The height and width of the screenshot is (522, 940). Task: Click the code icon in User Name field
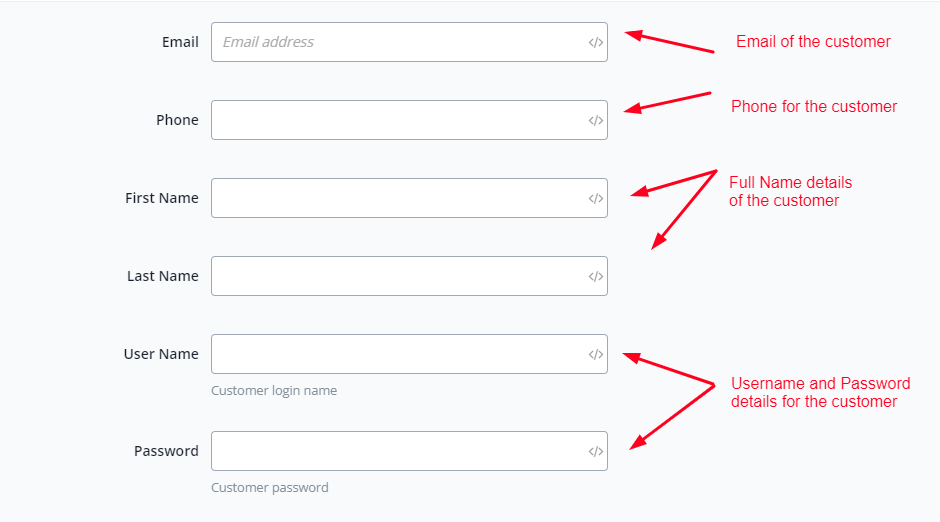click(x=595, y=355)
